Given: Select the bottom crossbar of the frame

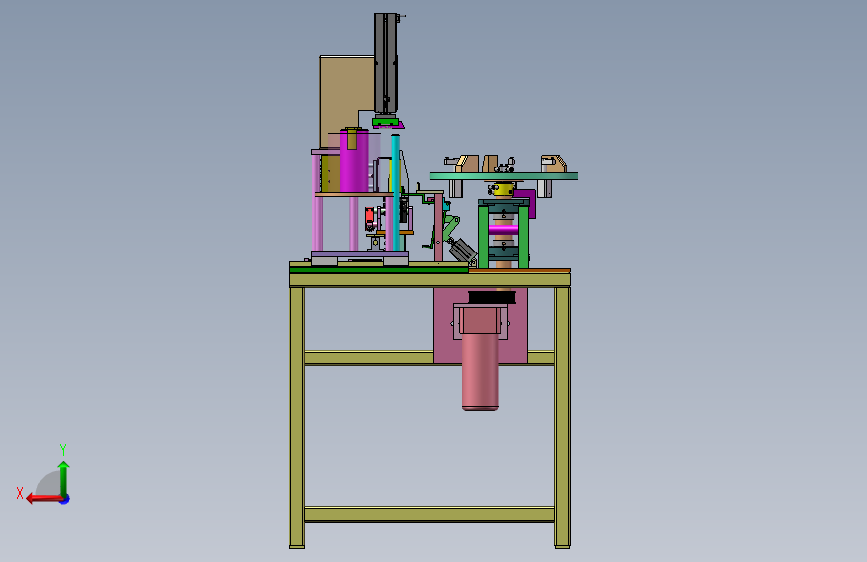Looking at the screenshot, I should click(429, 514).
